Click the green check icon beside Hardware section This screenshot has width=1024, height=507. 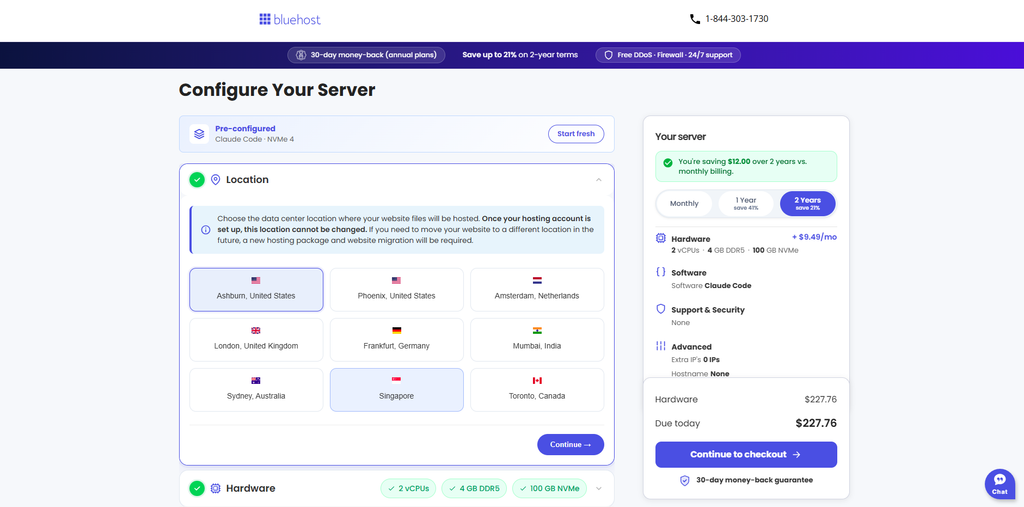[197, 488]
